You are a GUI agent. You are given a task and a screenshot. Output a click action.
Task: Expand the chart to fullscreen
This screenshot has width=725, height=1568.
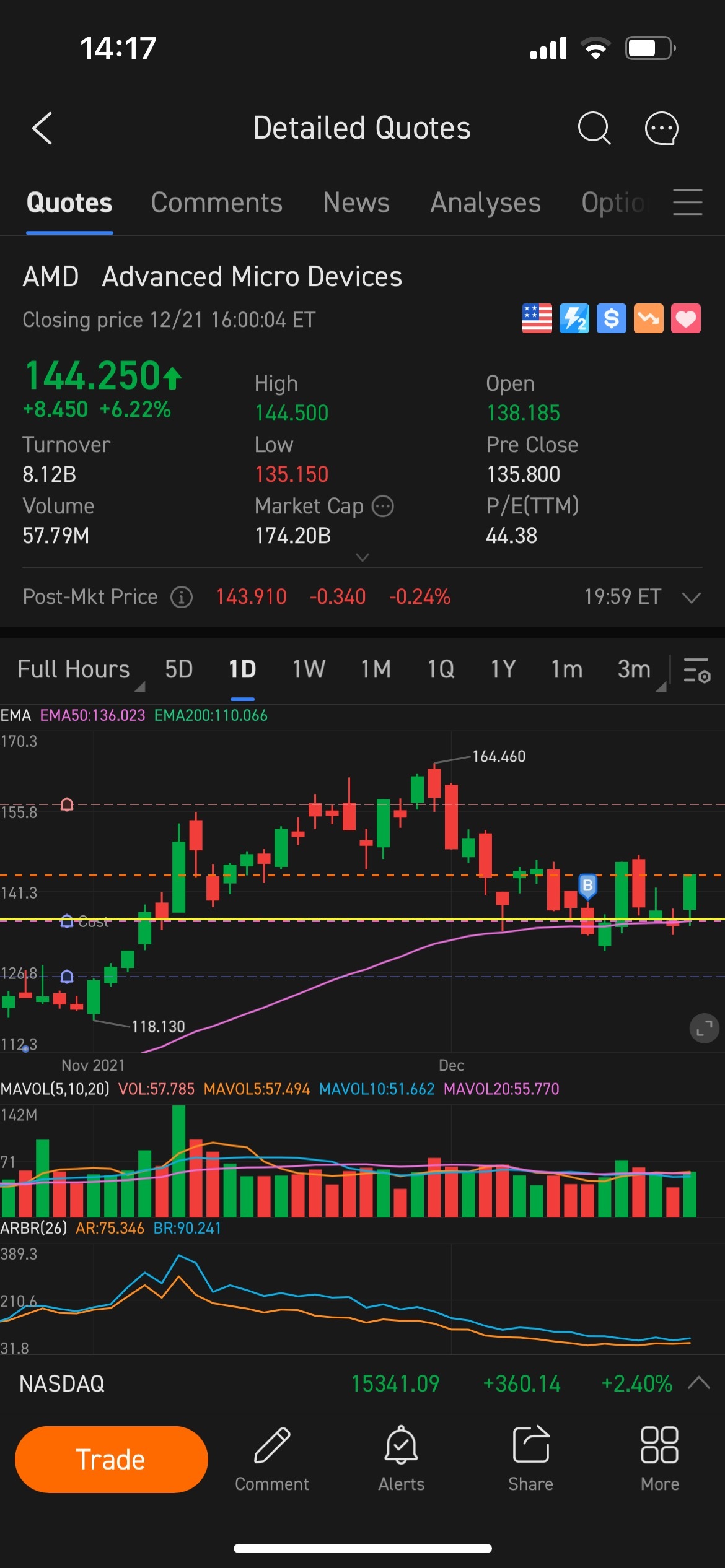click(x=705, y=1029)
